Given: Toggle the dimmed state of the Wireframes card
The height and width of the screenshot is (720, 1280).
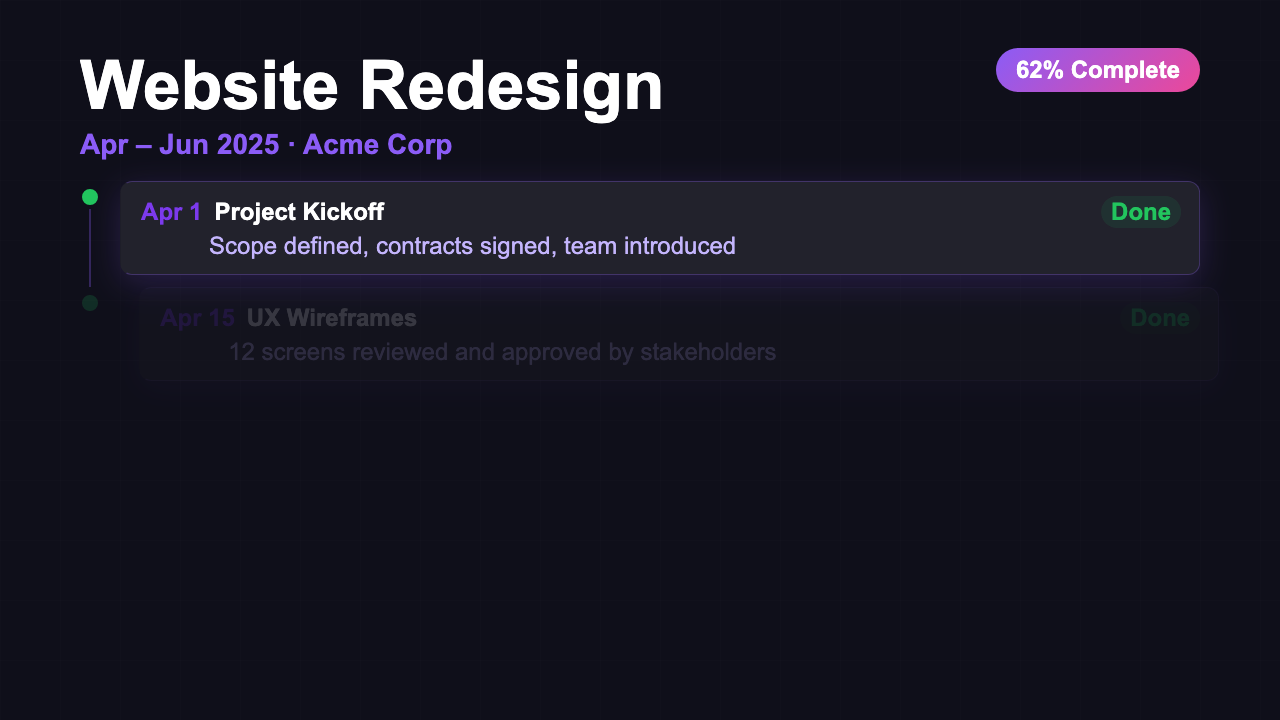Looking at the screenshot, I should (678, 334).
